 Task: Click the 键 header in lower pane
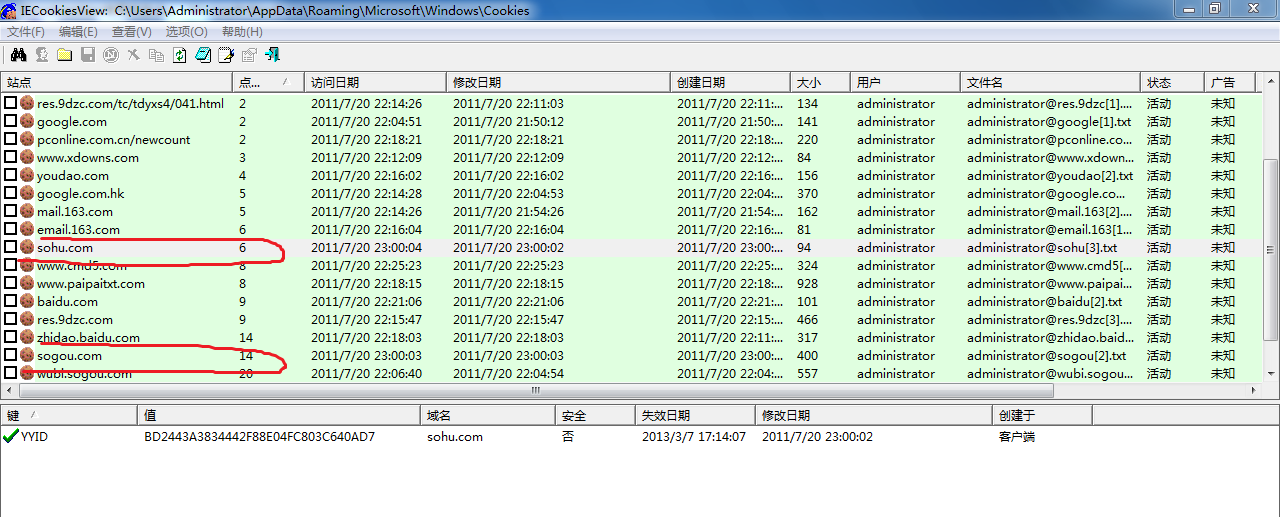[x=69, y=415]
